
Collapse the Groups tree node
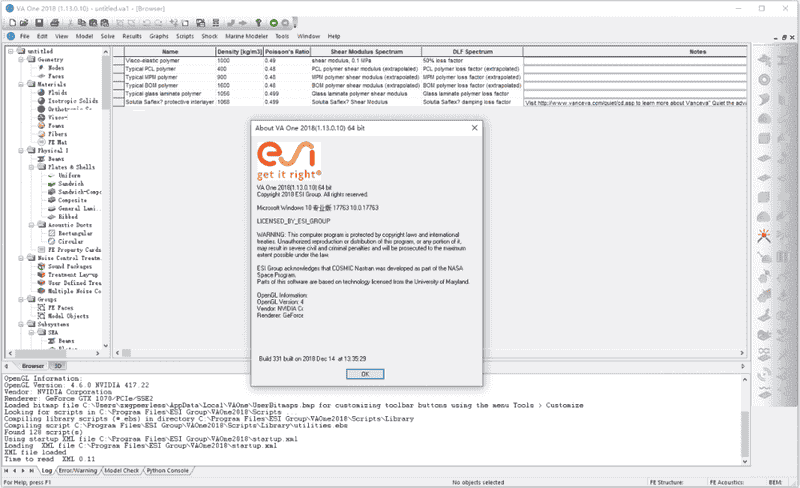(x=21, y=300)
